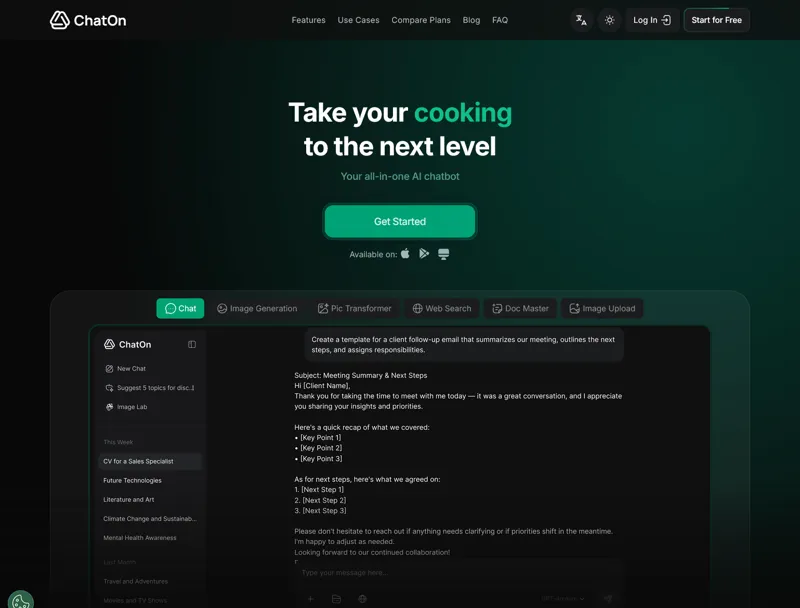
Task: Select Travel and Adventures chat
Action: pyautogui.click(x=135, y=581)
